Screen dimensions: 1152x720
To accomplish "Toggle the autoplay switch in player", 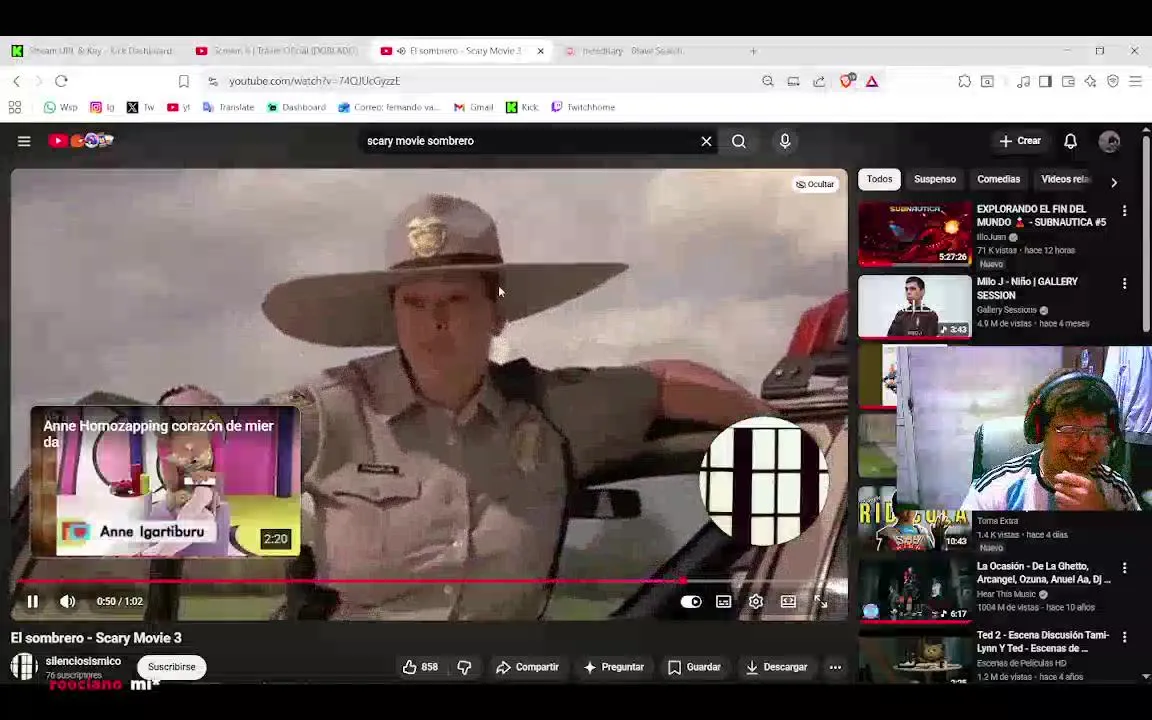I will [691, 602].
